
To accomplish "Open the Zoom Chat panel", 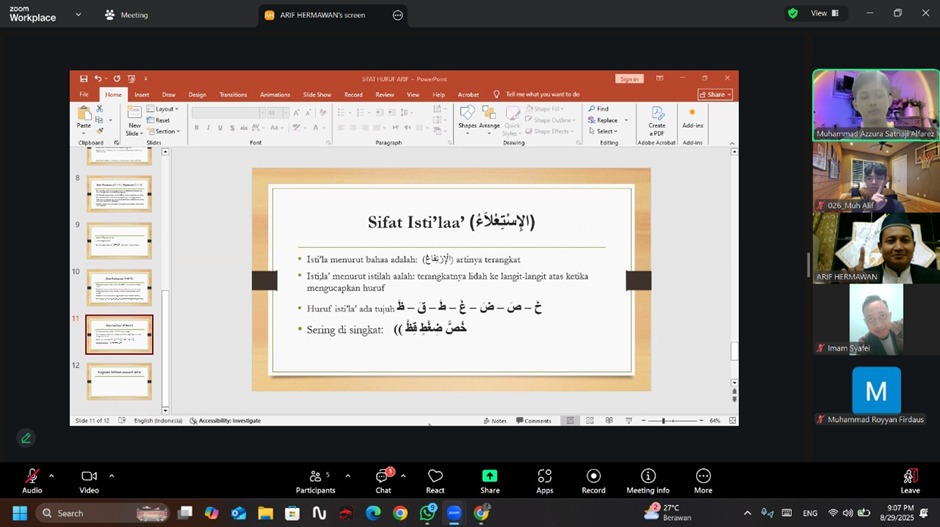I will tap(383, 480).
